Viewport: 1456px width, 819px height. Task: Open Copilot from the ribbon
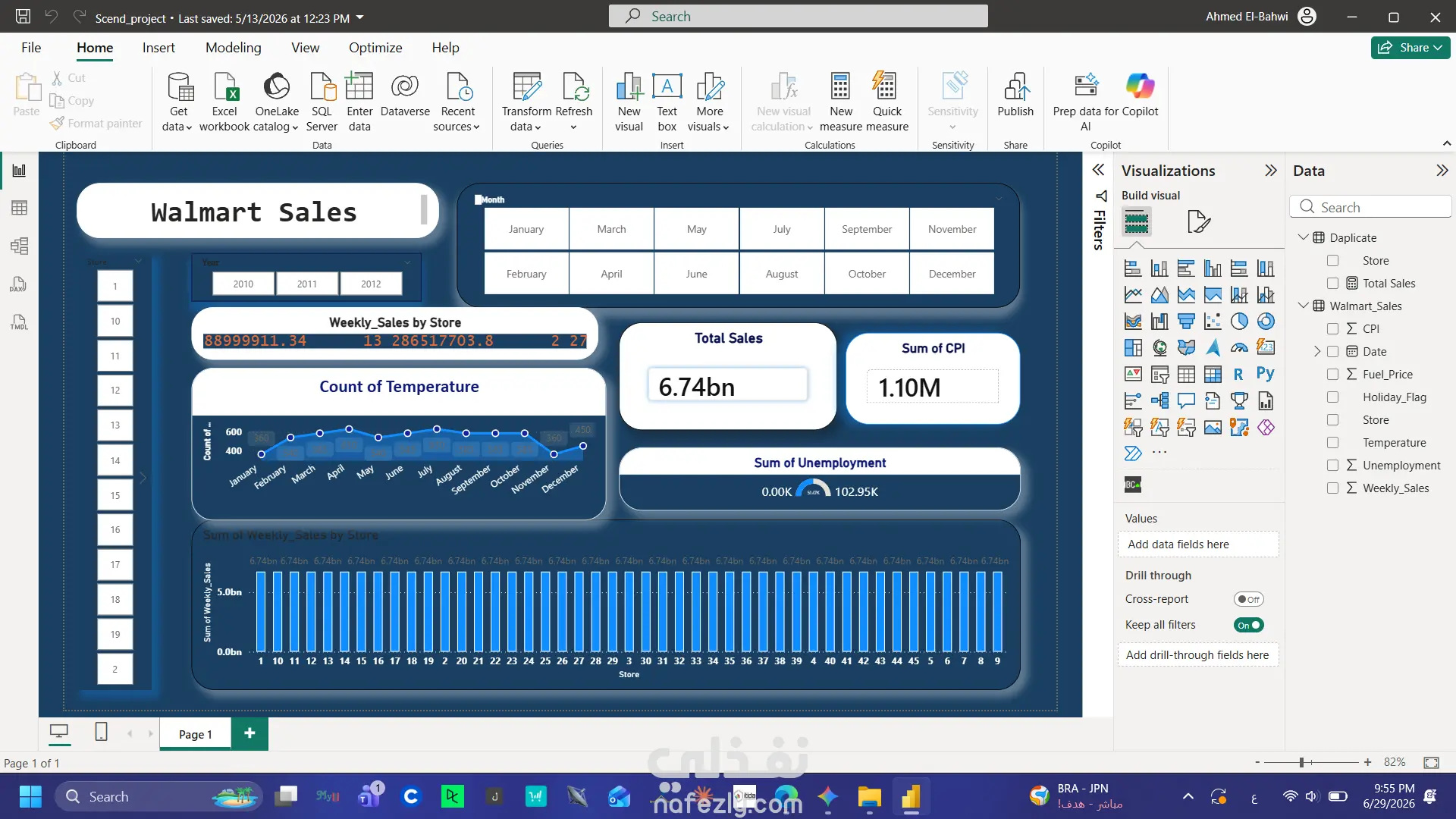[1140, 95]
